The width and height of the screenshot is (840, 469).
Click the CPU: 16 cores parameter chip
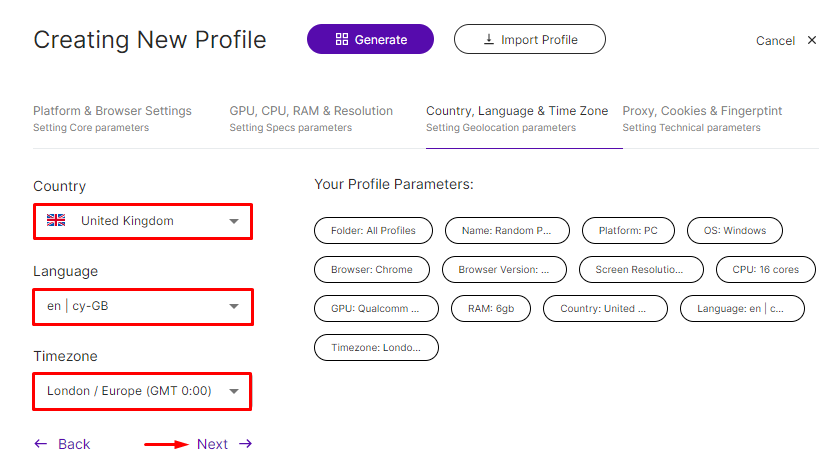[x=766, y=270]
